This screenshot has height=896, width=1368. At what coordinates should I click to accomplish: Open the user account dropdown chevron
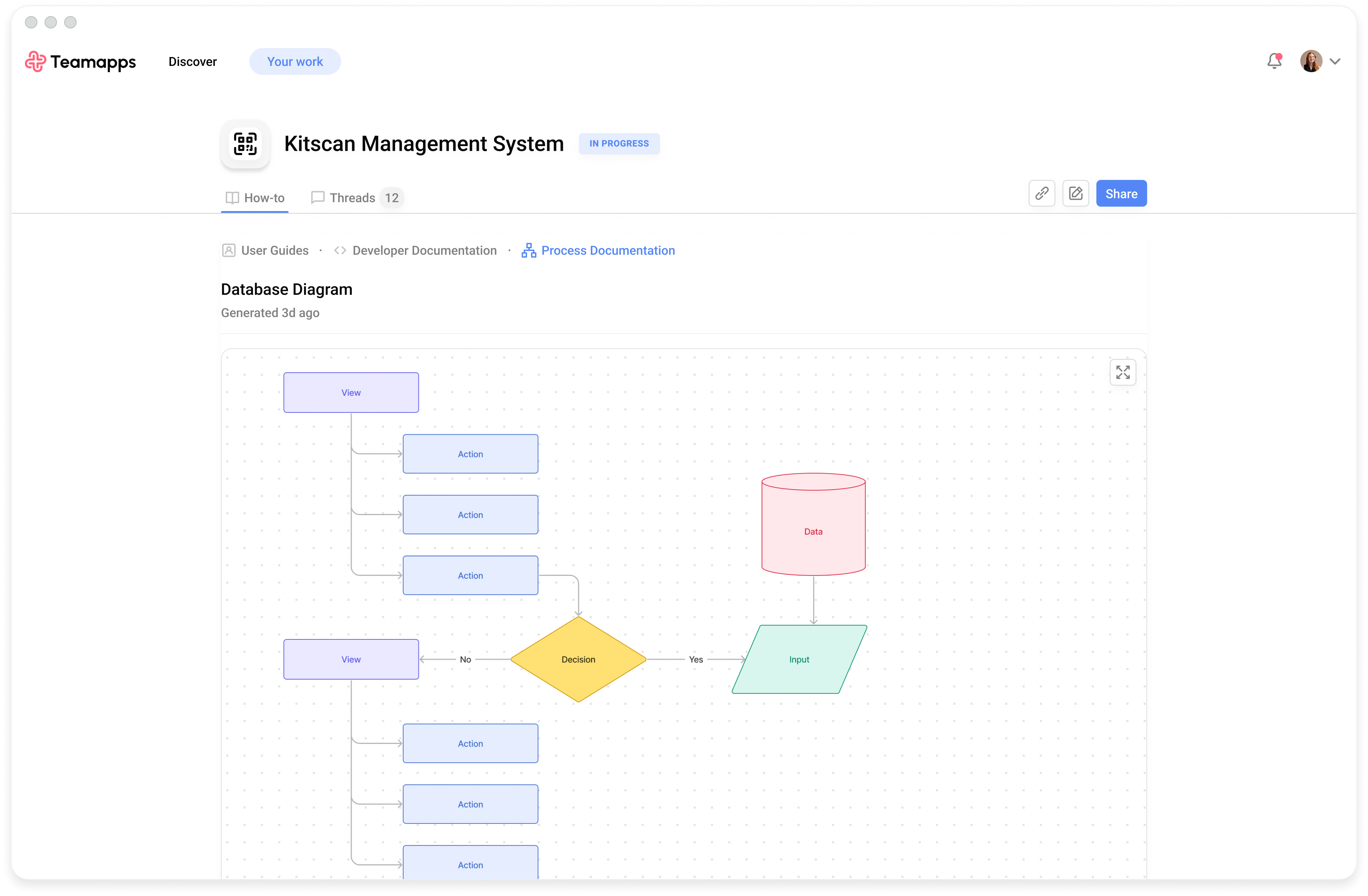(1335, 61)
